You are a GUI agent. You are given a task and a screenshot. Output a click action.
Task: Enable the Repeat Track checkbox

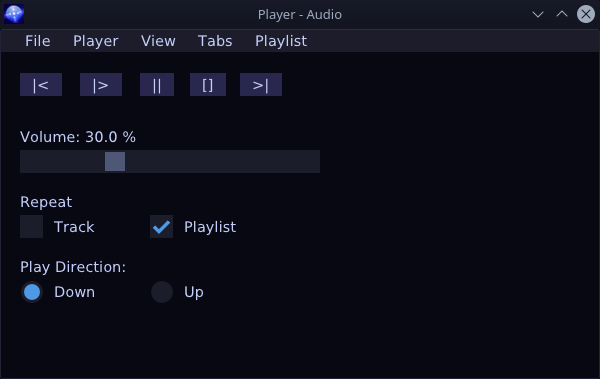click(31, 227)
